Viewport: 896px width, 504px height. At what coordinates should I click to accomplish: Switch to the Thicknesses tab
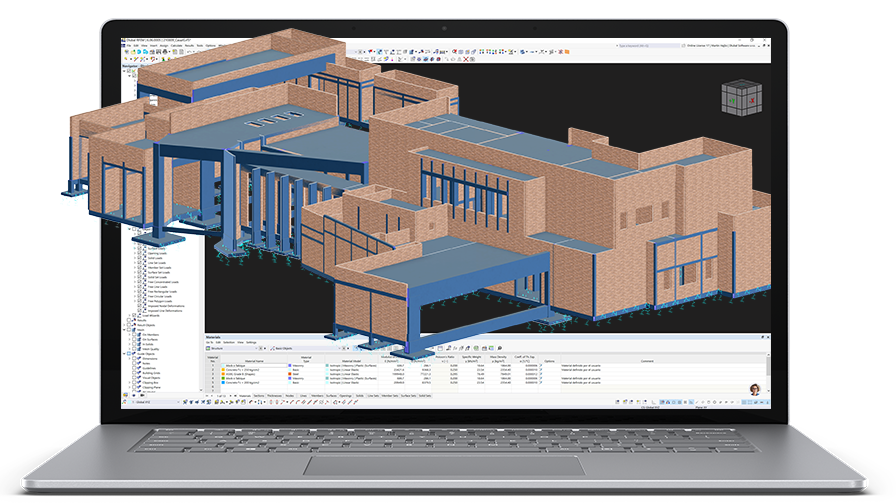(x=274, y=395)
